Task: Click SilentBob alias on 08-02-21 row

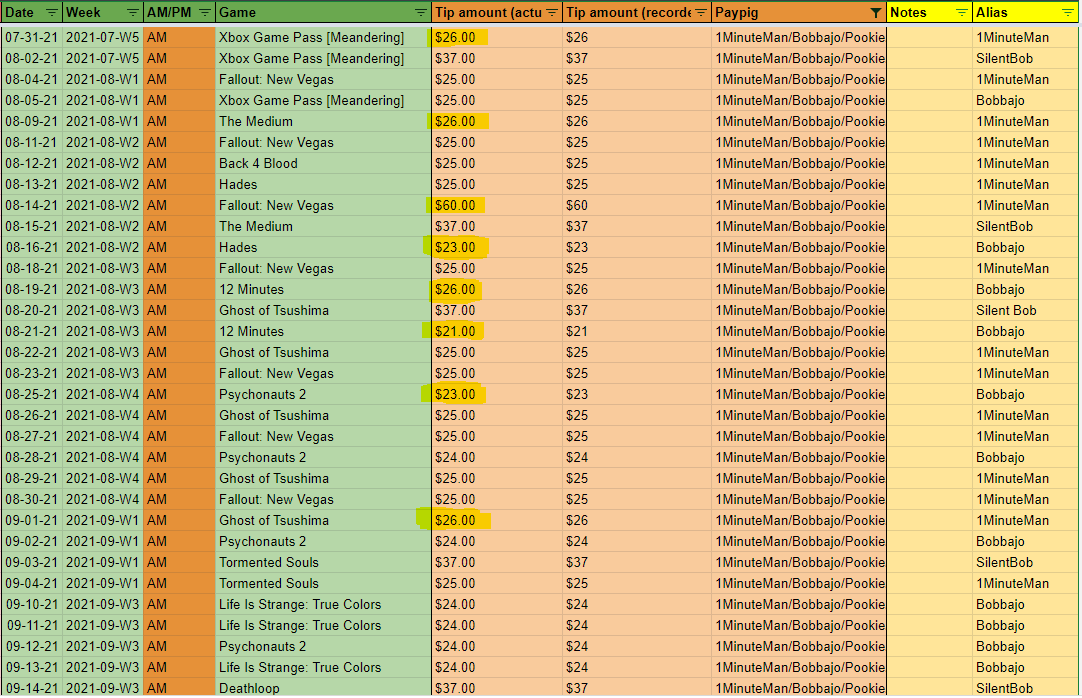Action: pyautogui.click(x=1025, y=59)
